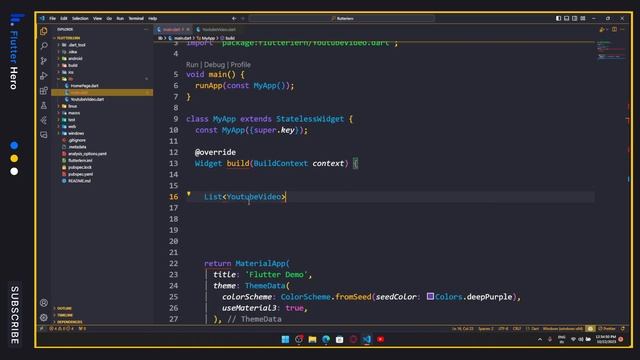Toggle the primary side bar layout icon

(558, 18)
